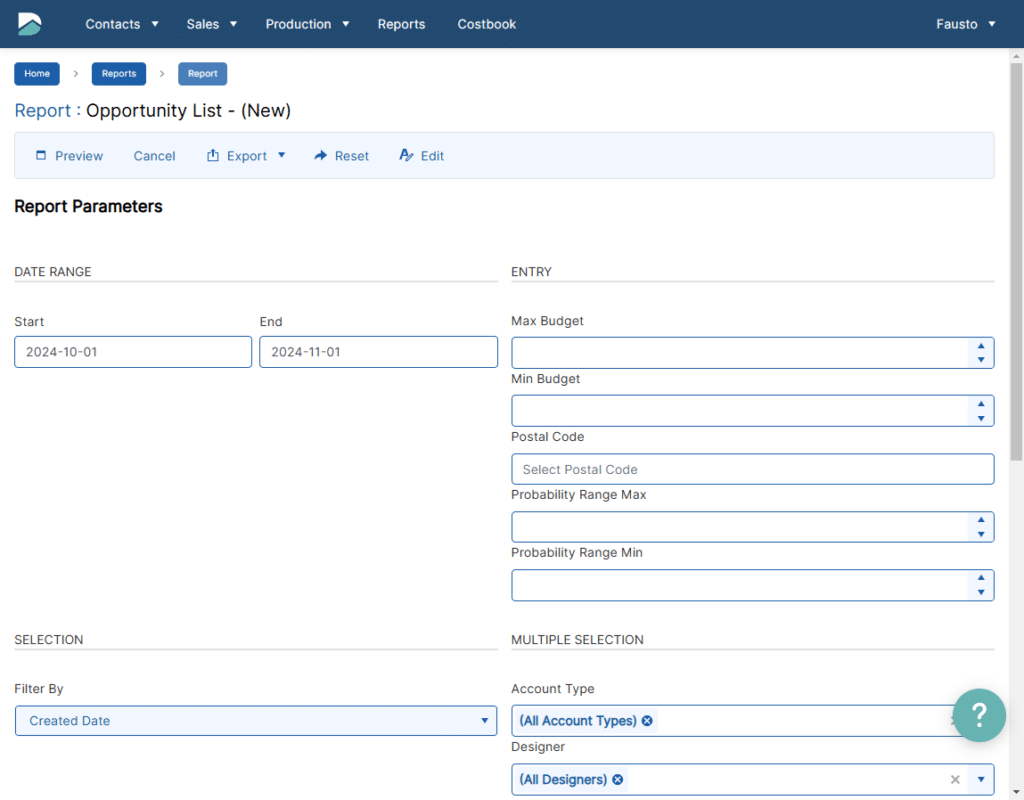Viewport: 1024px width, 800px height.
Task: Open the Fausto user menu
Action: (x=965, y=24)
